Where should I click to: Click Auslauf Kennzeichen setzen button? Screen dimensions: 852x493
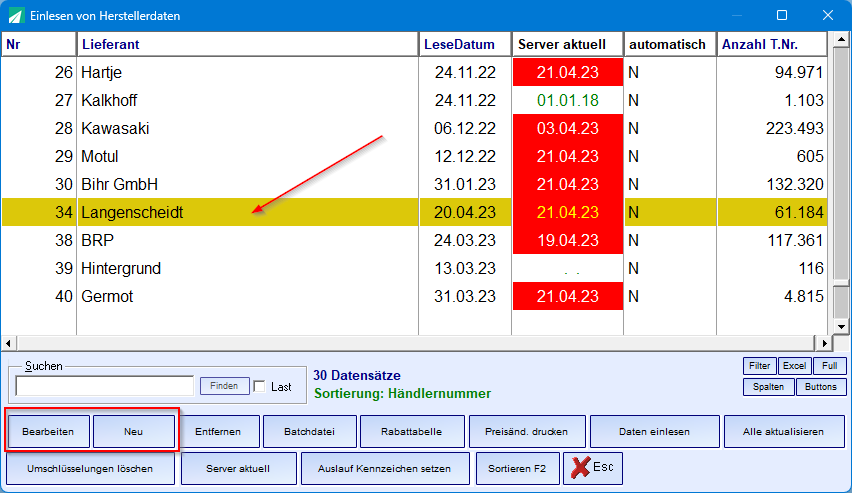pyautogui.click(x=385, y=469)
